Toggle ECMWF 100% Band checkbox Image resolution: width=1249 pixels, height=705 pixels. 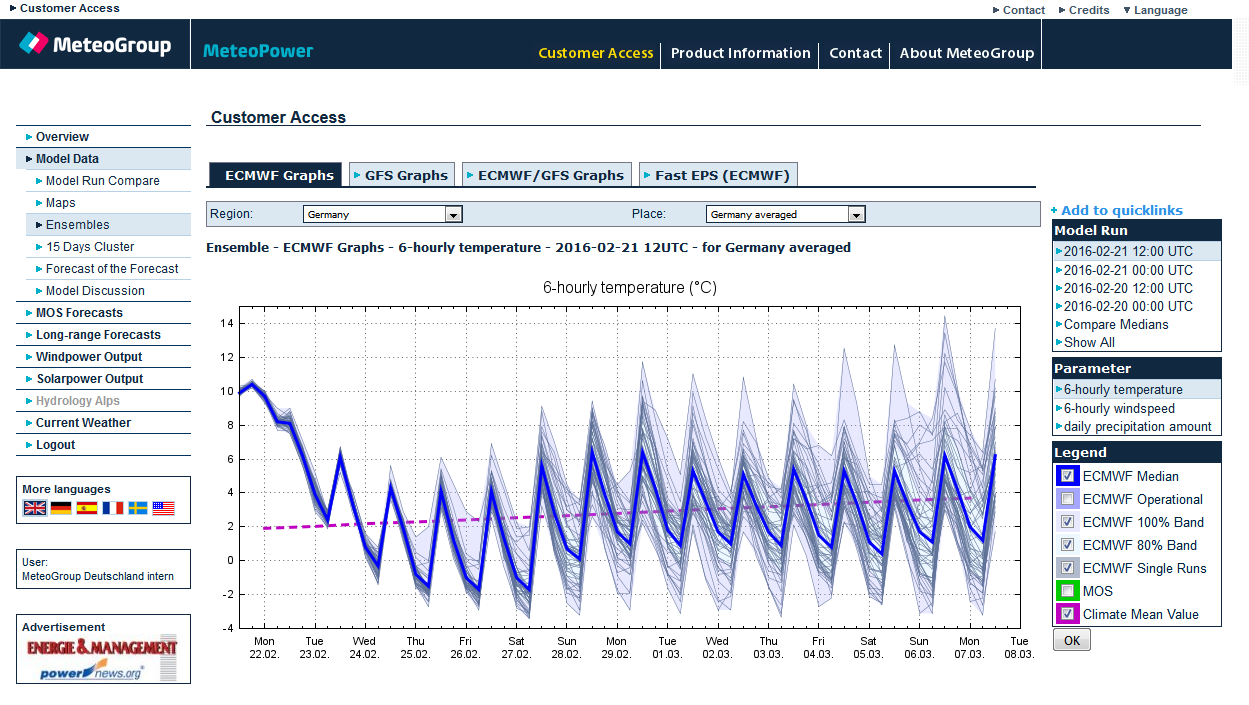coord(1067,522)
